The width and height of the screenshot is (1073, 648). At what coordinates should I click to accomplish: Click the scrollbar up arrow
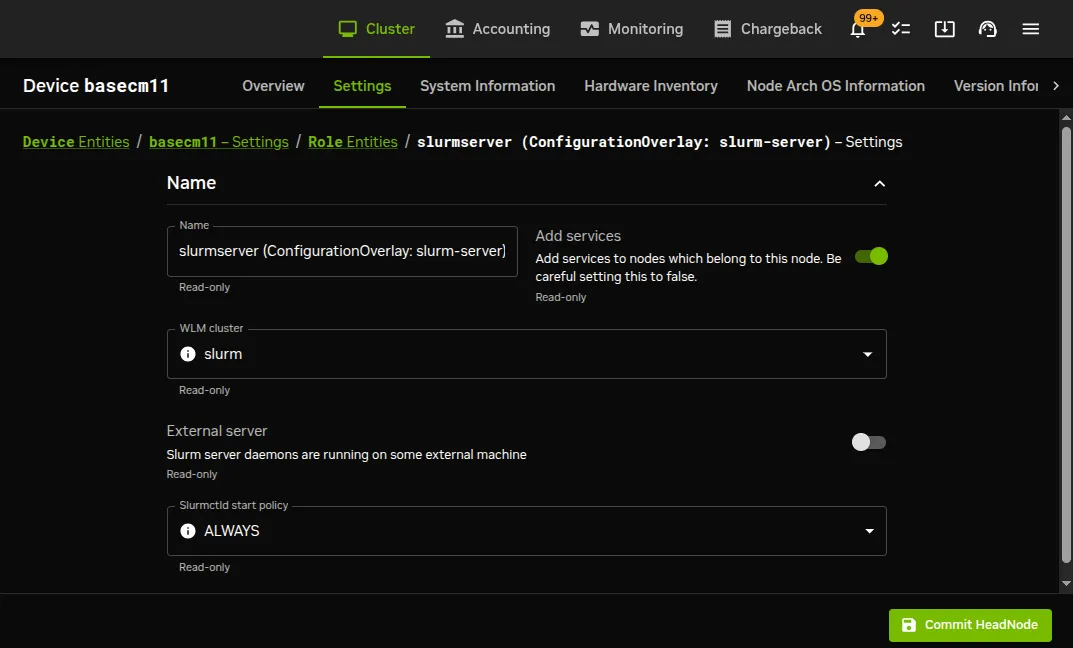pos(1065,118)
